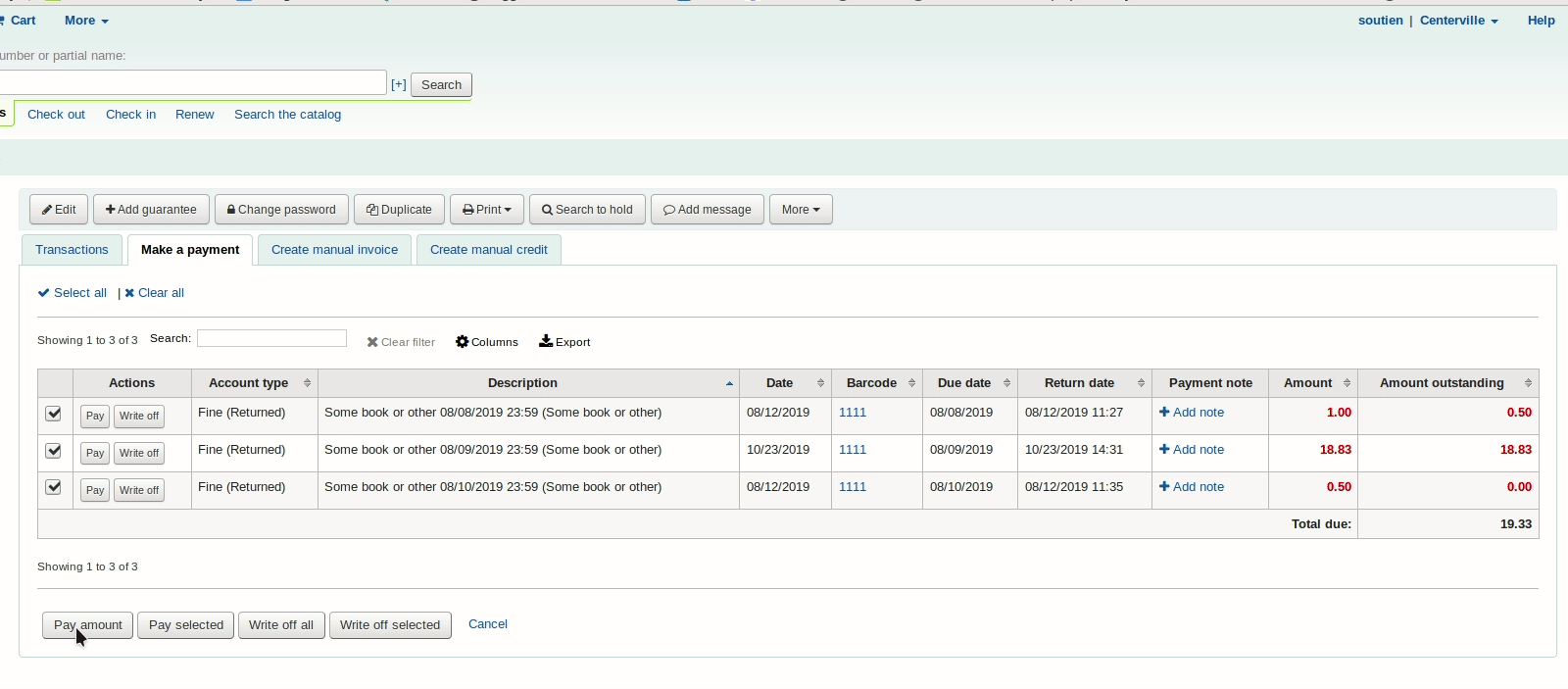This screenshot has width=1568, height=689.
Task: Open Change password with lock icon
Action: pos(281,210)
